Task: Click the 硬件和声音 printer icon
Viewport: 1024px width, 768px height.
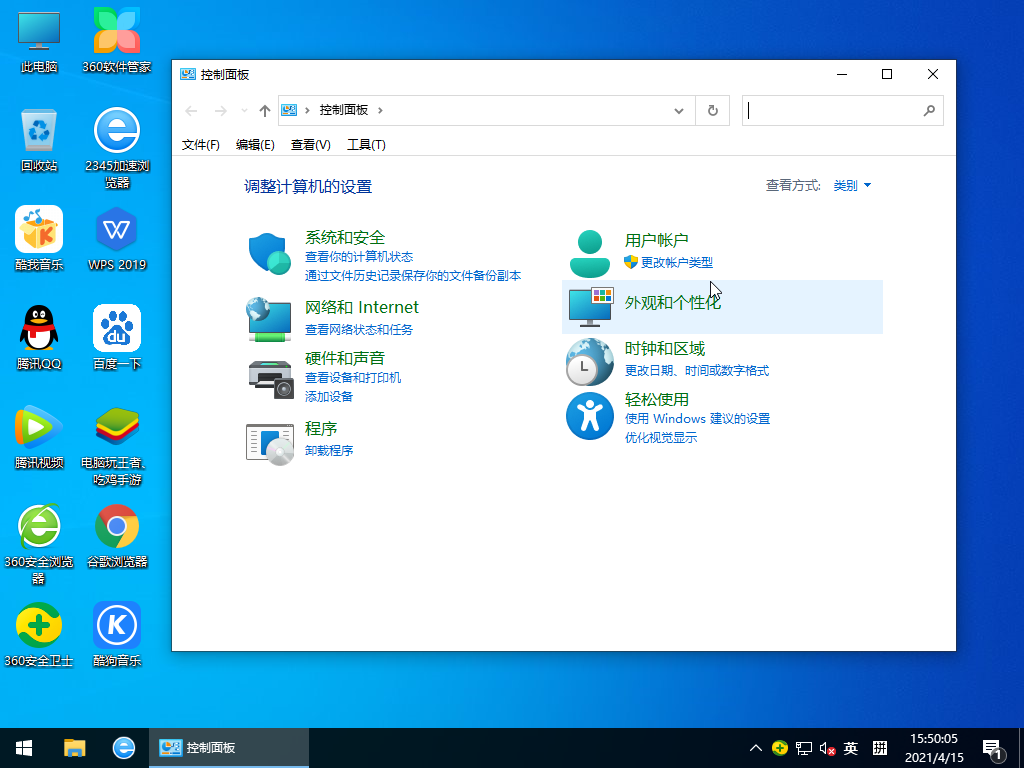Action: (269, 378)
